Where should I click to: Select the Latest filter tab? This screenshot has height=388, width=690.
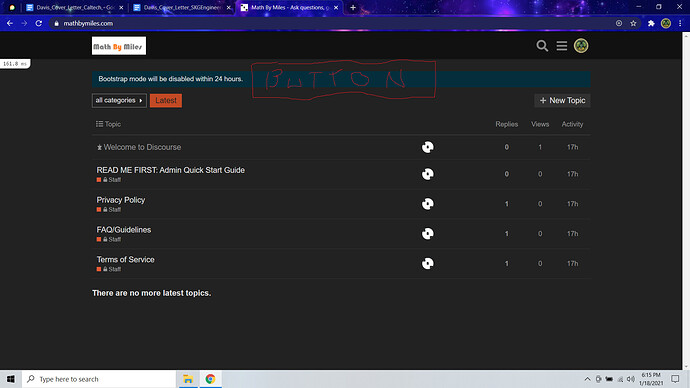coord(166,100)
